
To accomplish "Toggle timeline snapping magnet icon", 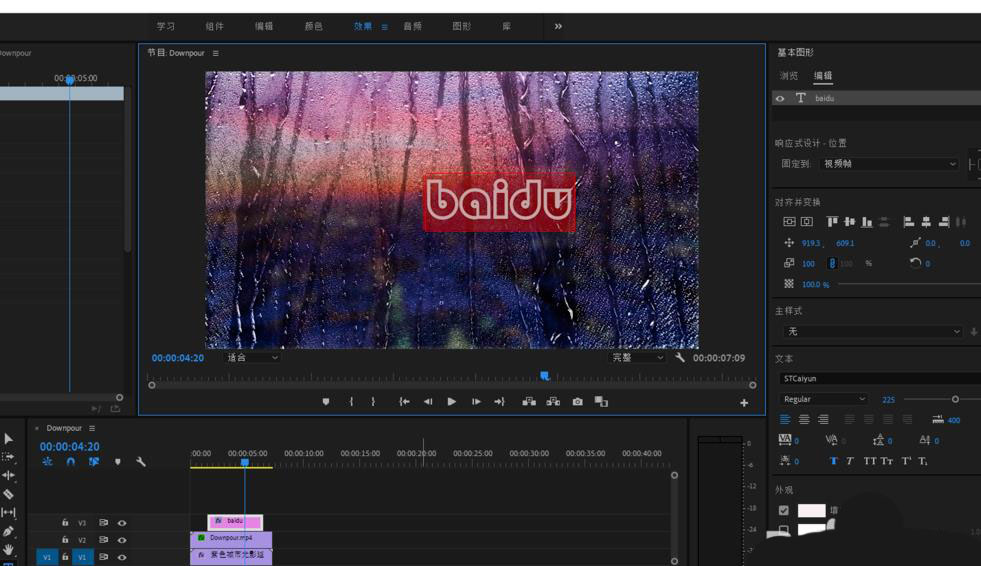I will pos(70,462).
